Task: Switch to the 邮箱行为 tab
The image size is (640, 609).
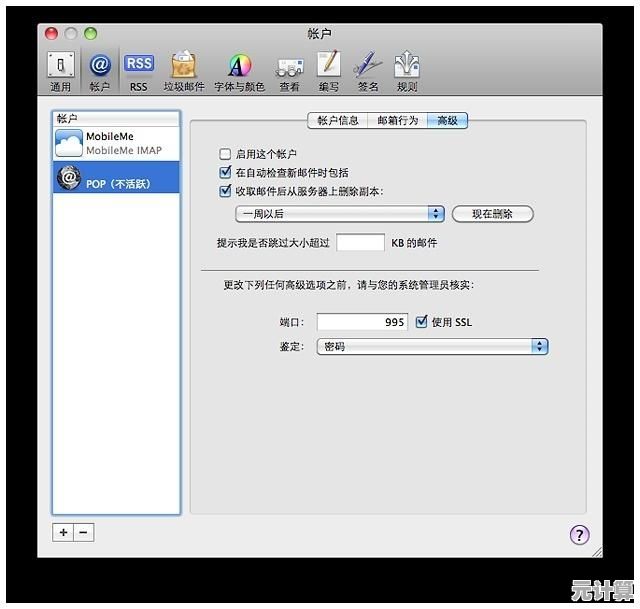Action: pyautogui.click(x=397, y=121)
